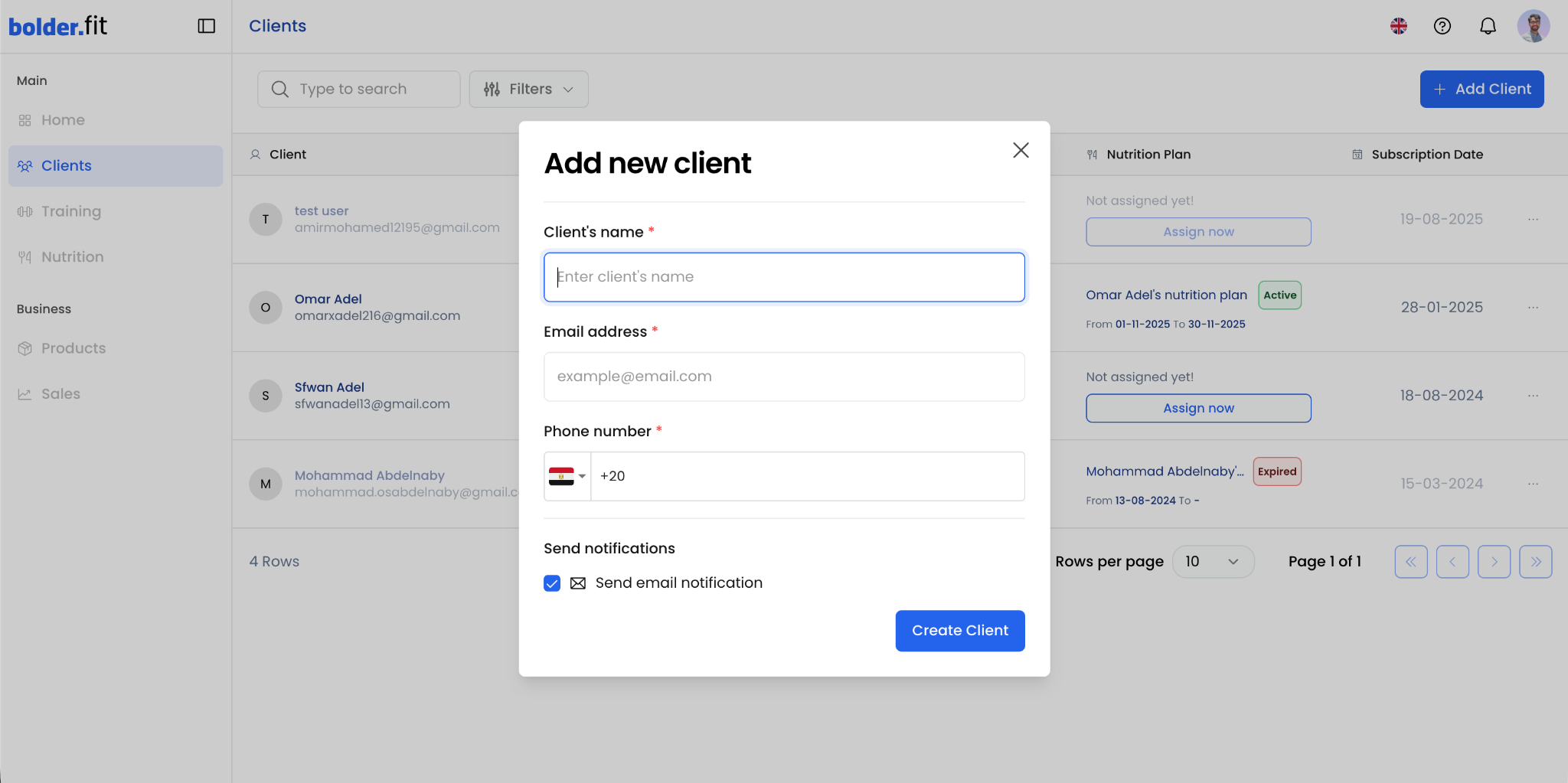The height and width of the screenshot is (783, 1568).
Task: Open Nutrition from the sidebar
Action: pyautogui.click(x=72, y=257)
